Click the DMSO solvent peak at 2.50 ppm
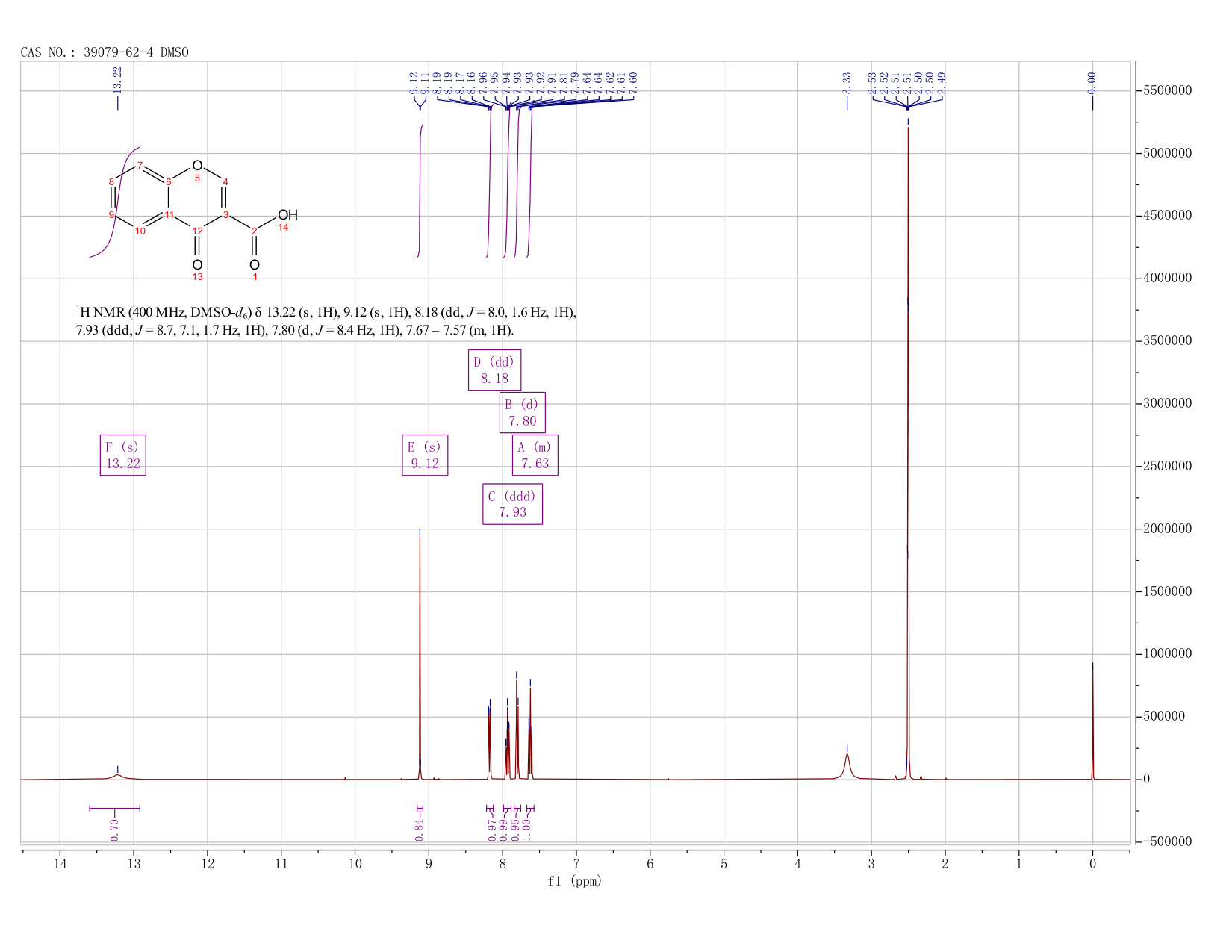The width and height of the screenshot is (1232, 952). coord(908,448)
